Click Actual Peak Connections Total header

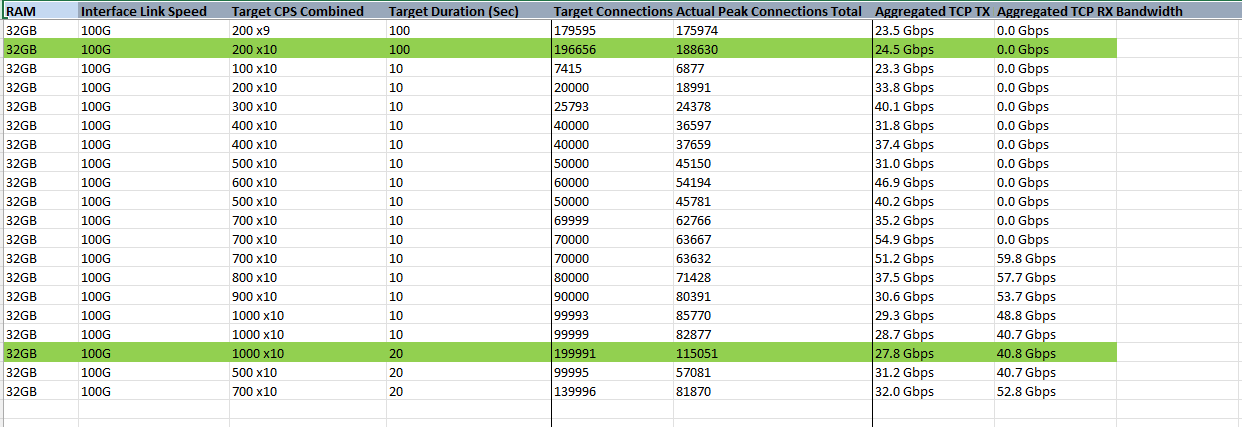[773, 11]
